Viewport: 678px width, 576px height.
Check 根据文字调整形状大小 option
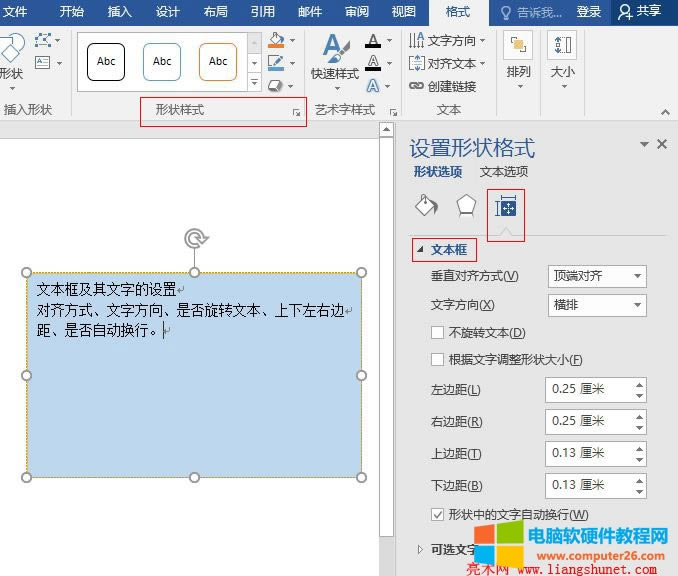pyautogui.click(x=437, y=360)
